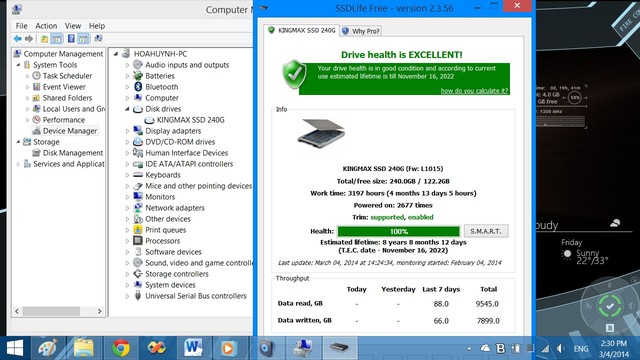Click the Scan for hardware changes toolbar icon
The height and width of the screenshot is (360, 640).
point(98,39)
